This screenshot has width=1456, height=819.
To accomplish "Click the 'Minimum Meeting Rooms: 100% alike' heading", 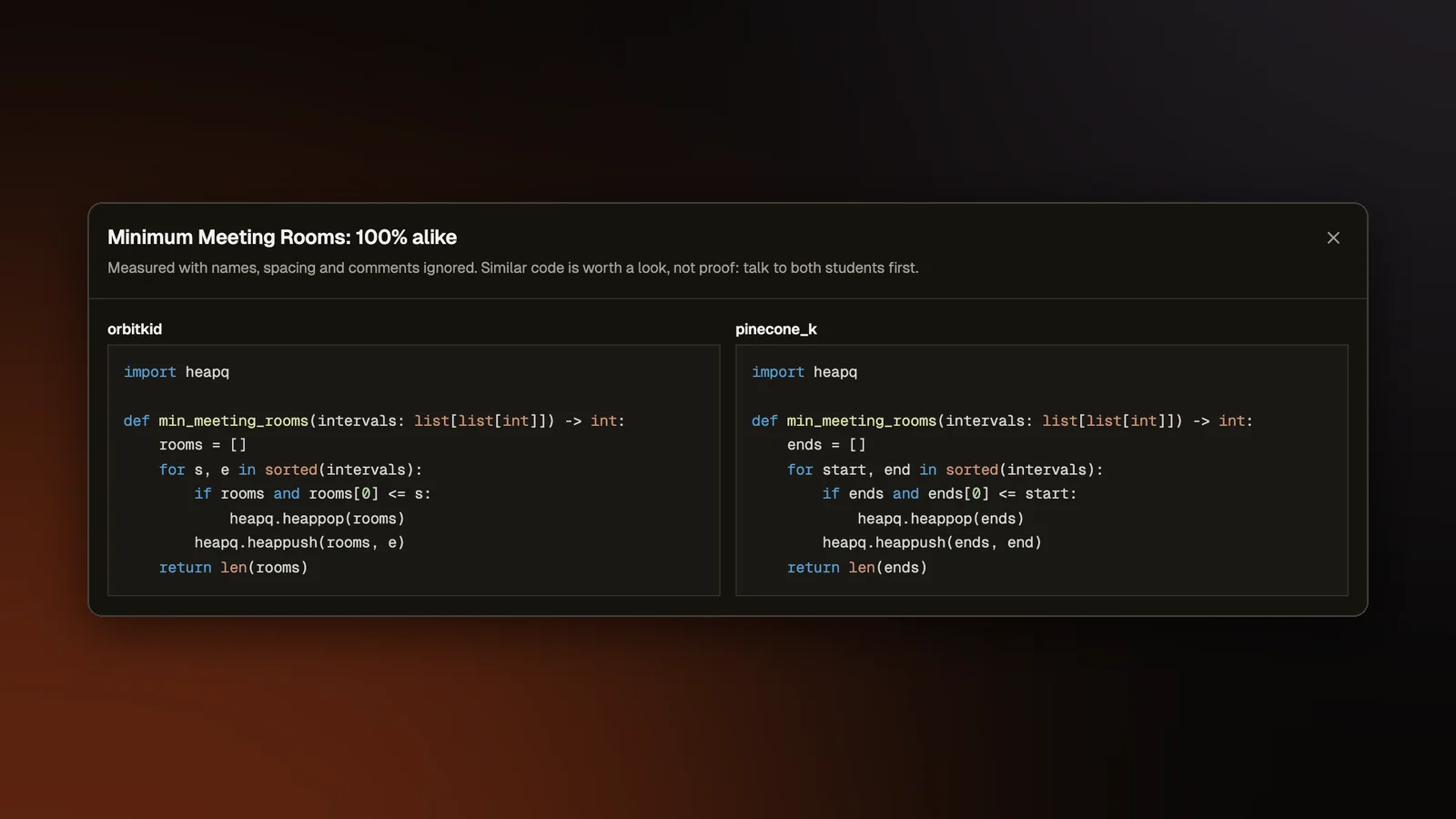I will coord(282,237).
